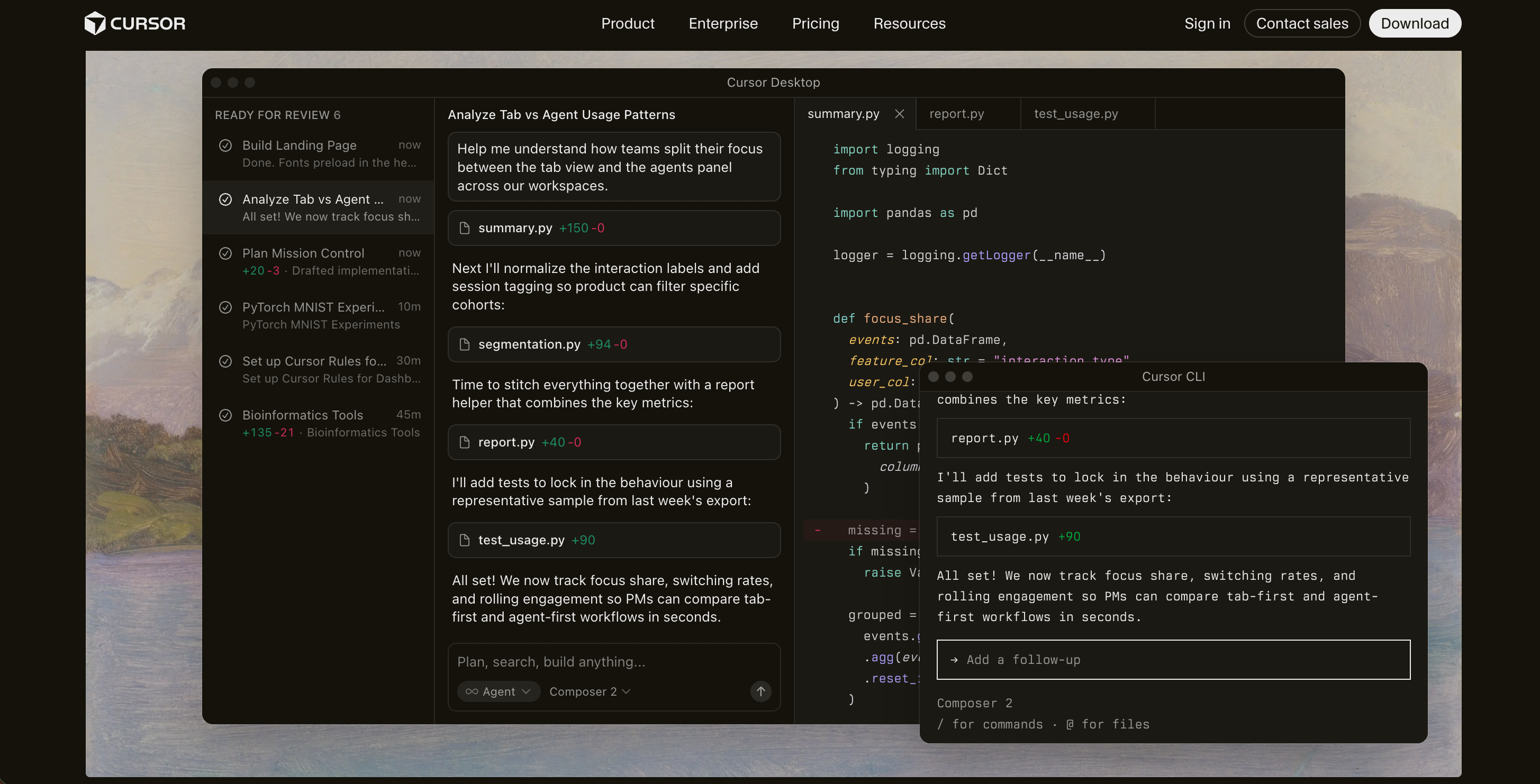Image resolution: width=1540 pixels, height=784 pixels.
Task: Click the file icon next to report.py in chat
Action: click(x=465, y=442)
